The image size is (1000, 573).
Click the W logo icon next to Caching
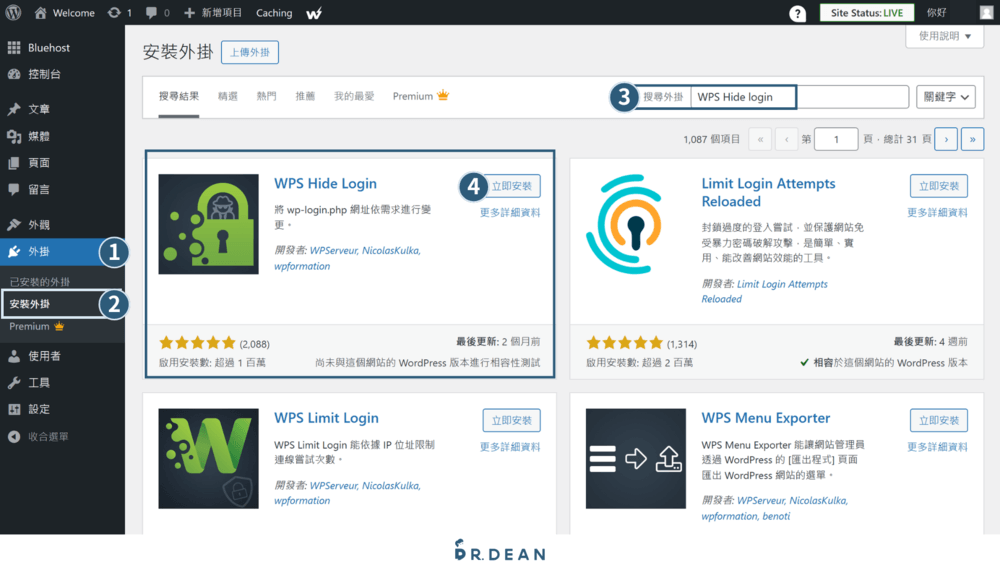point(314,13)
